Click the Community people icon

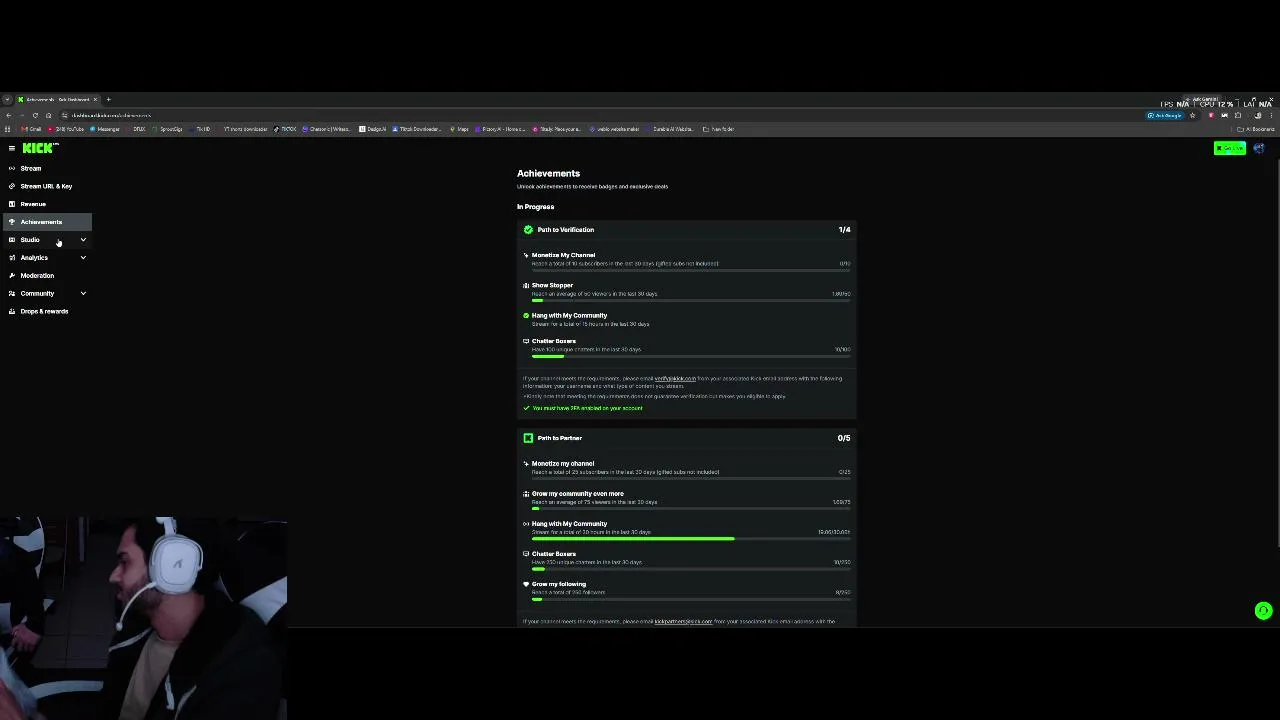pyautogui.click(x=12, y=294)
